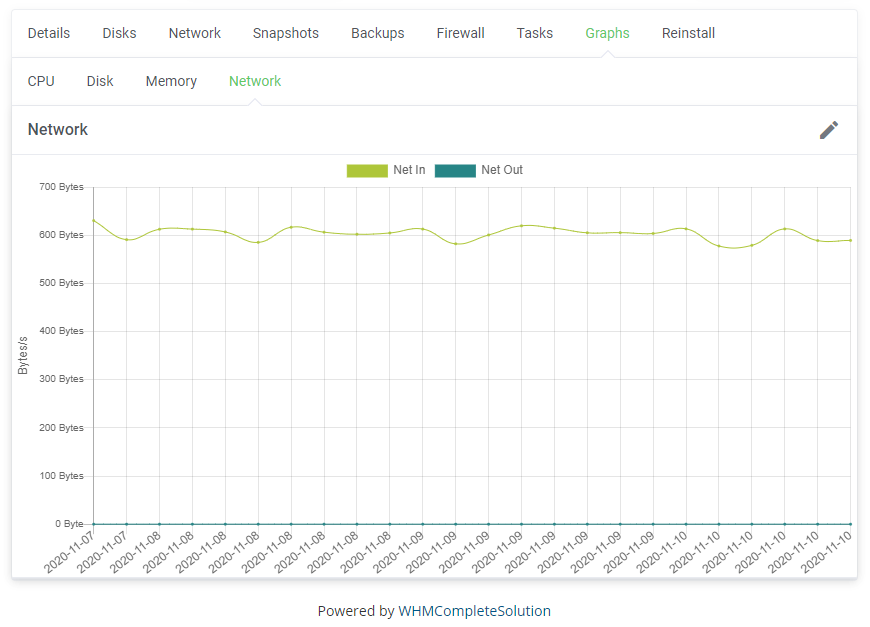Click the last Net In data point
The height and width of the screenshot is (627, 870).
851,240
